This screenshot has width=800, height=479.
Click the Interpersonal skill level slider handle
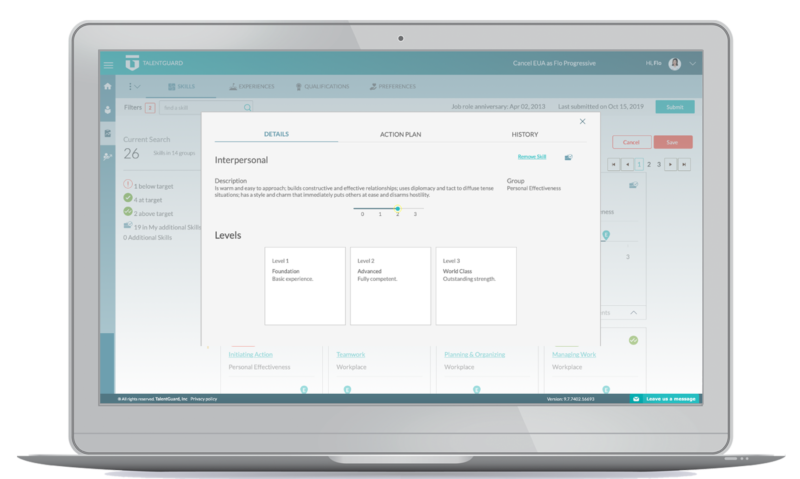click(397, 208)
